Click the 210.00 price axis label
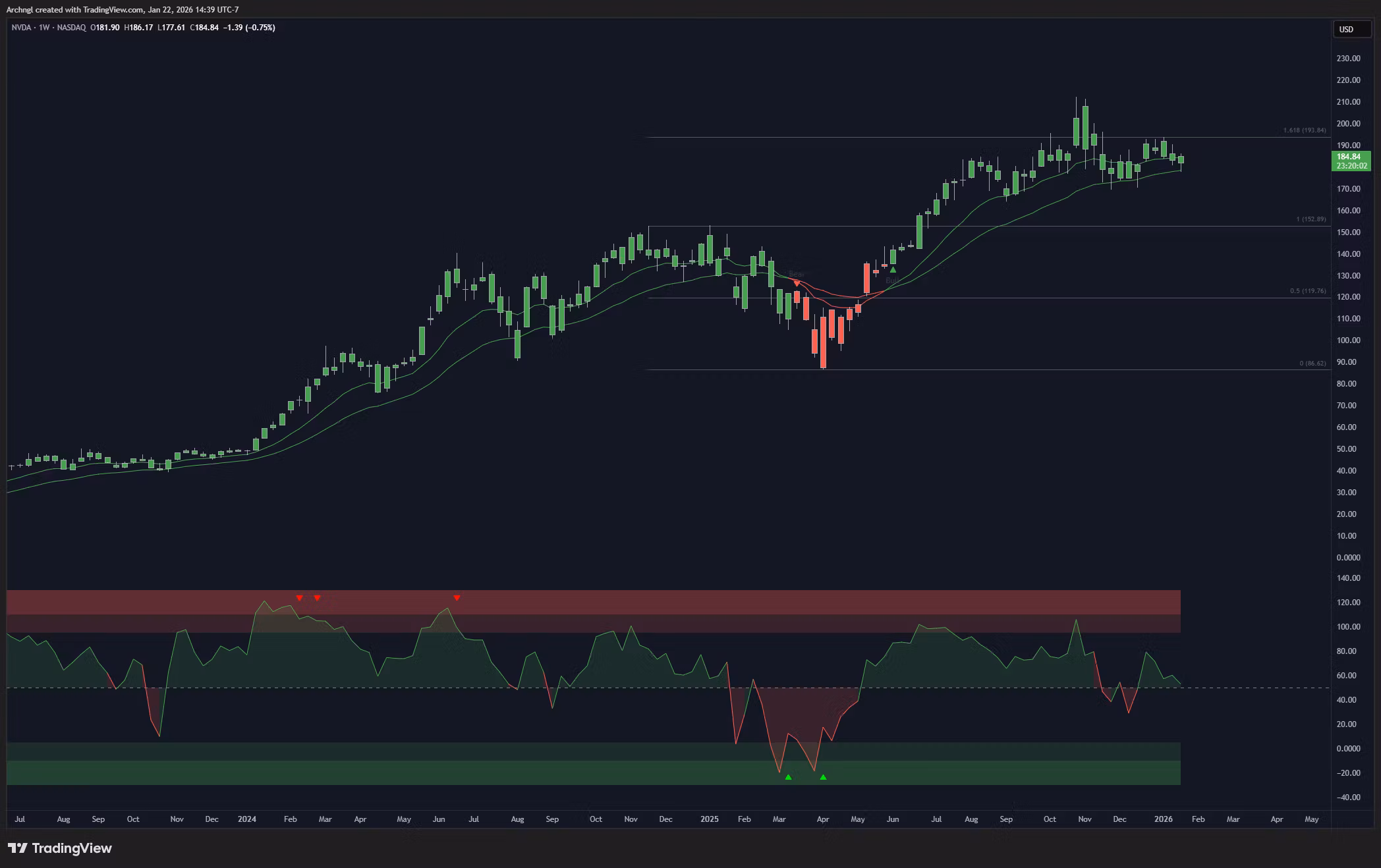1381x868 pixels. click(1349, 102)
